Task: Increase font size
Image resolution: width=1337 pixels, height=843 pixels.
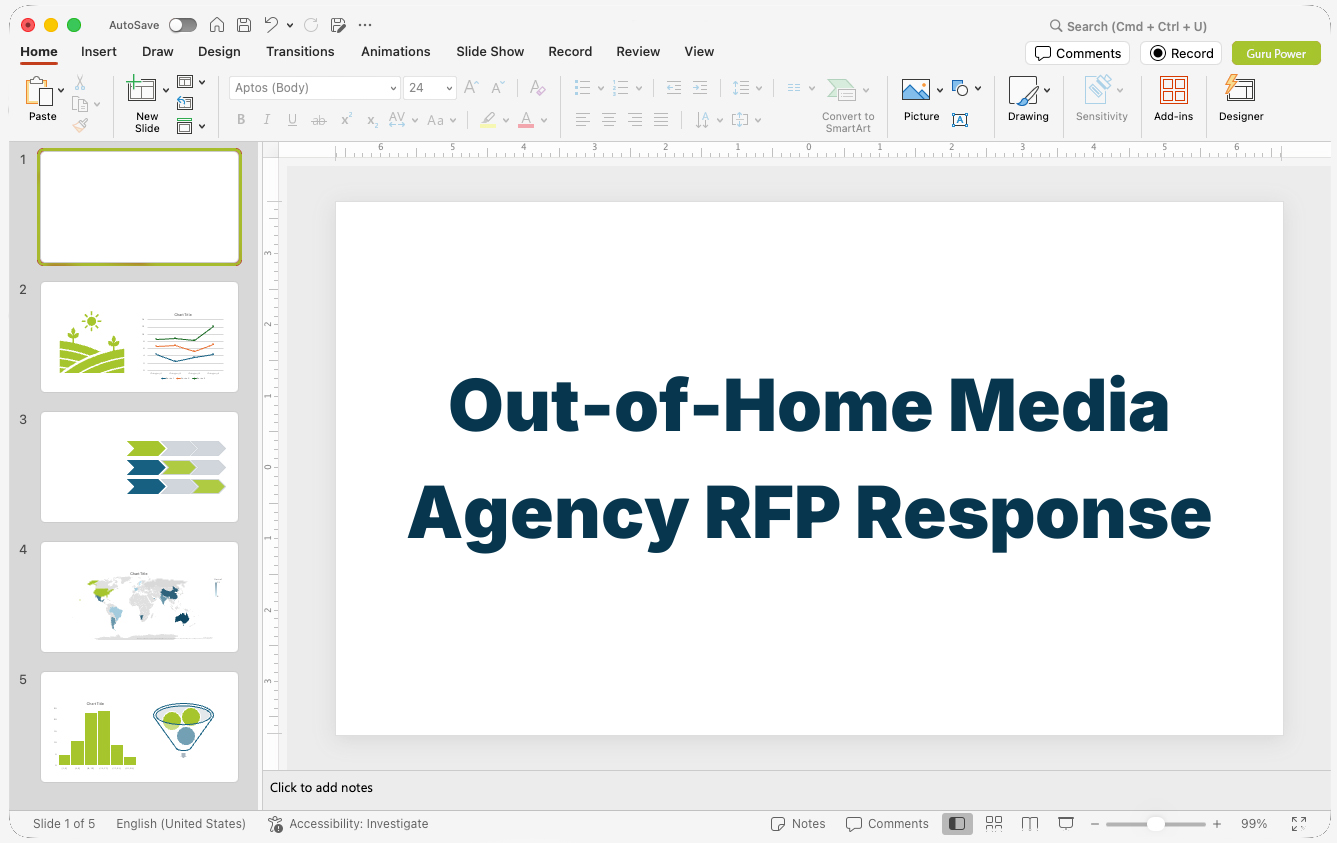Action: tap(472, 88)
